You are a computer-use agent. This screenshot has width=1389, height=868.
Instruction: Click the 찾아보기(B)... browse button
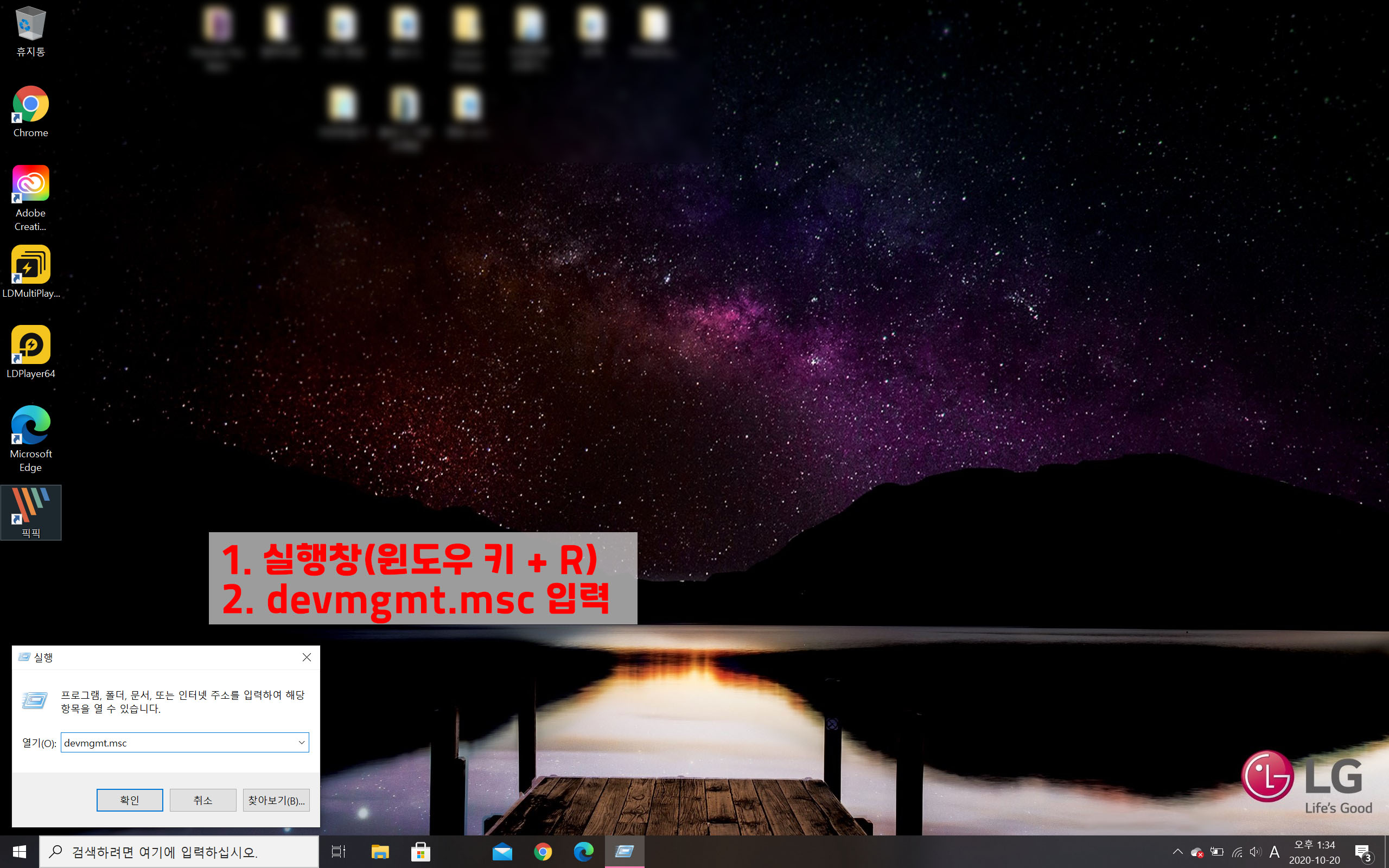coord(276,800)
